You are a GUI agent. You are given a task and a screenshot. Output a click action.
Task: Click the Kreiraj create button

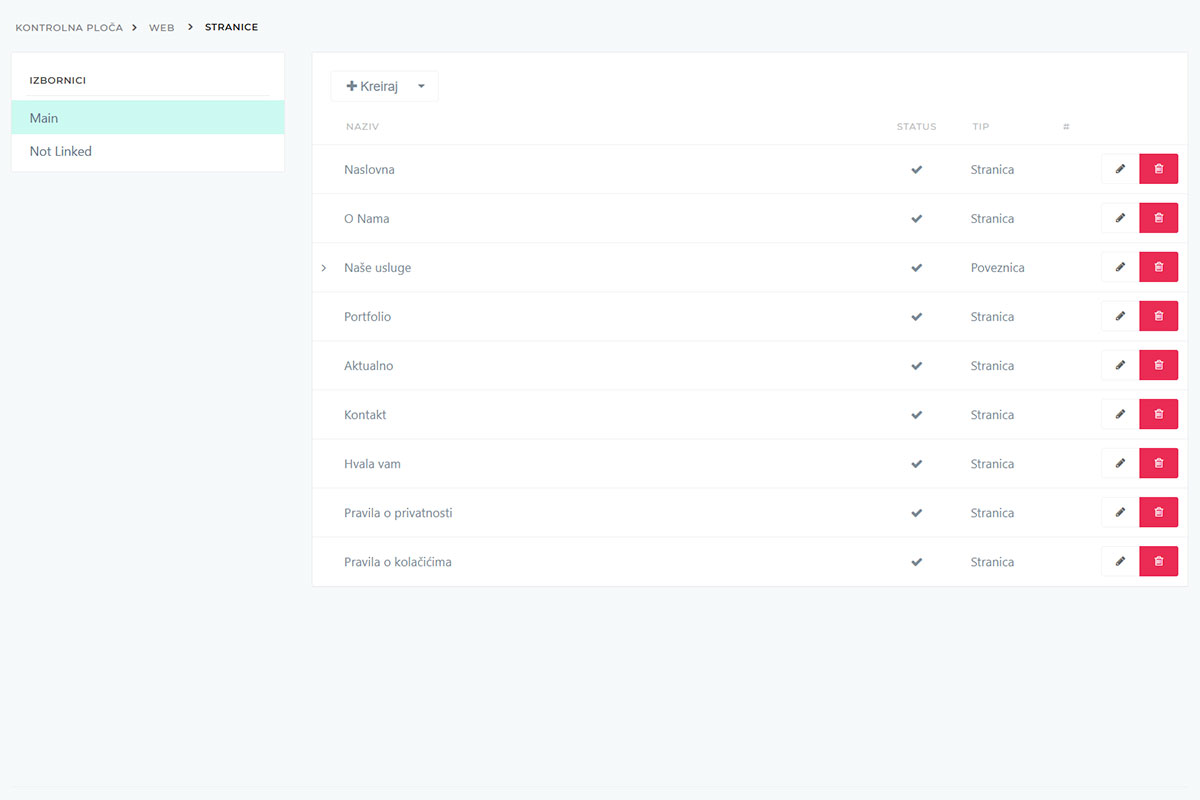(372, 87)
